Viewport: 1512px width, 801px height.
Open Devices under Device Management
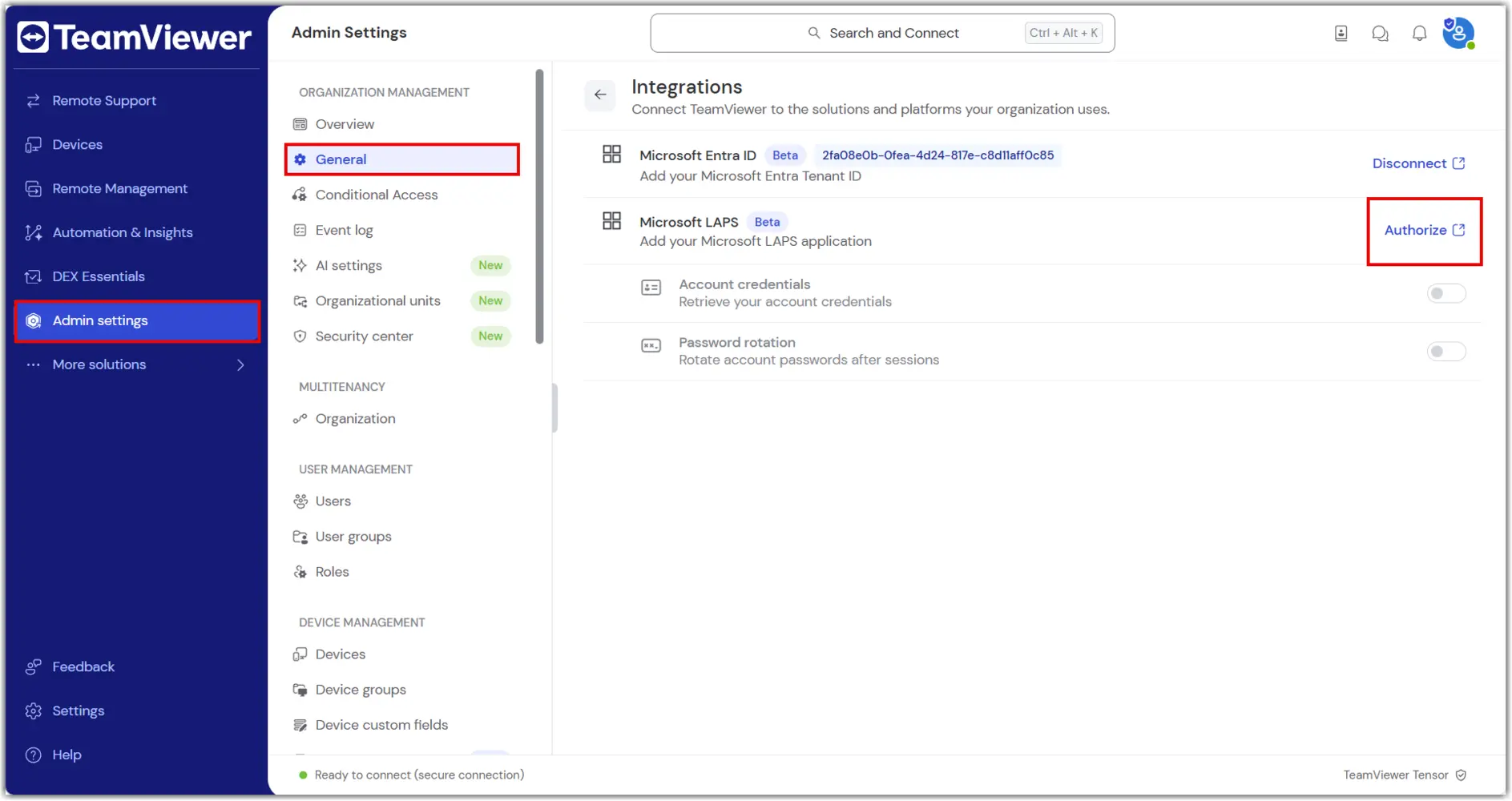click(402, 654)
